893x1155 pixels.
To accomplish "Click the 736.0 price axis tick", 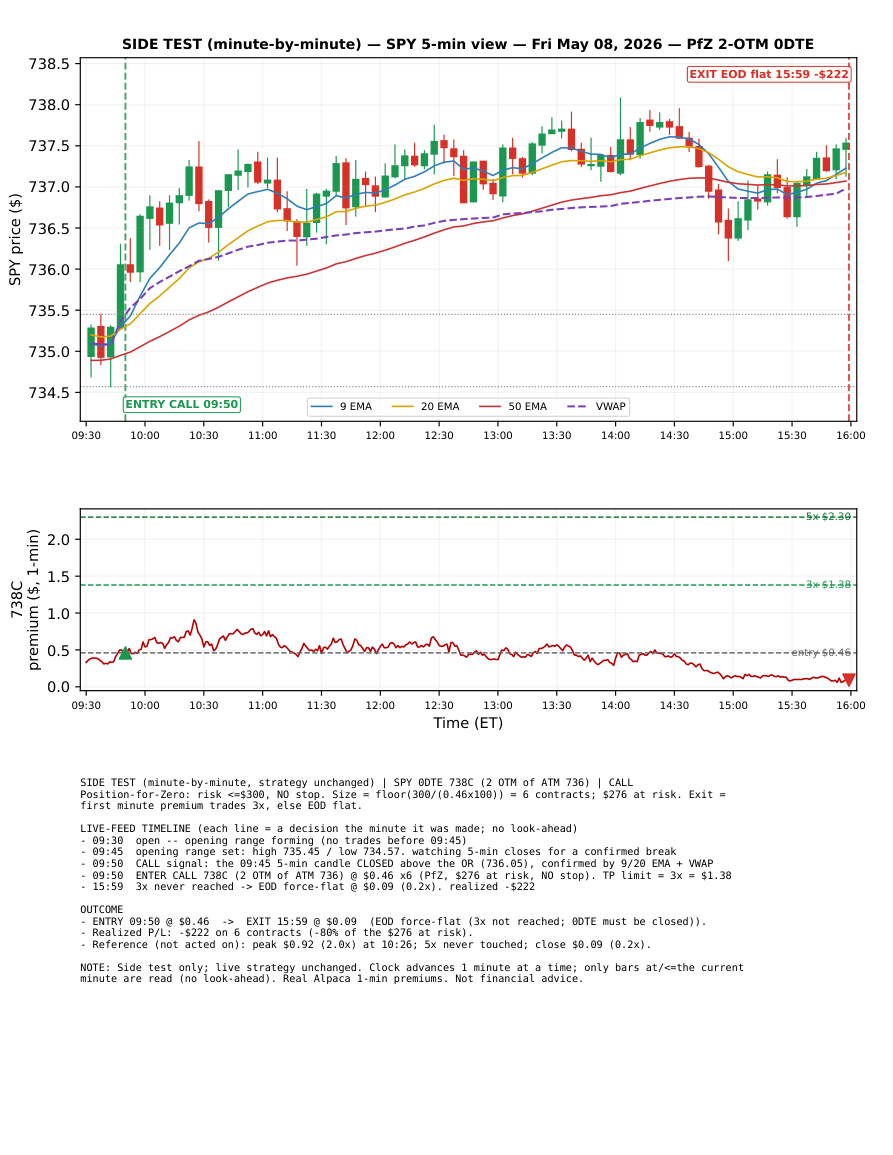I will click(x=49, y=270).
